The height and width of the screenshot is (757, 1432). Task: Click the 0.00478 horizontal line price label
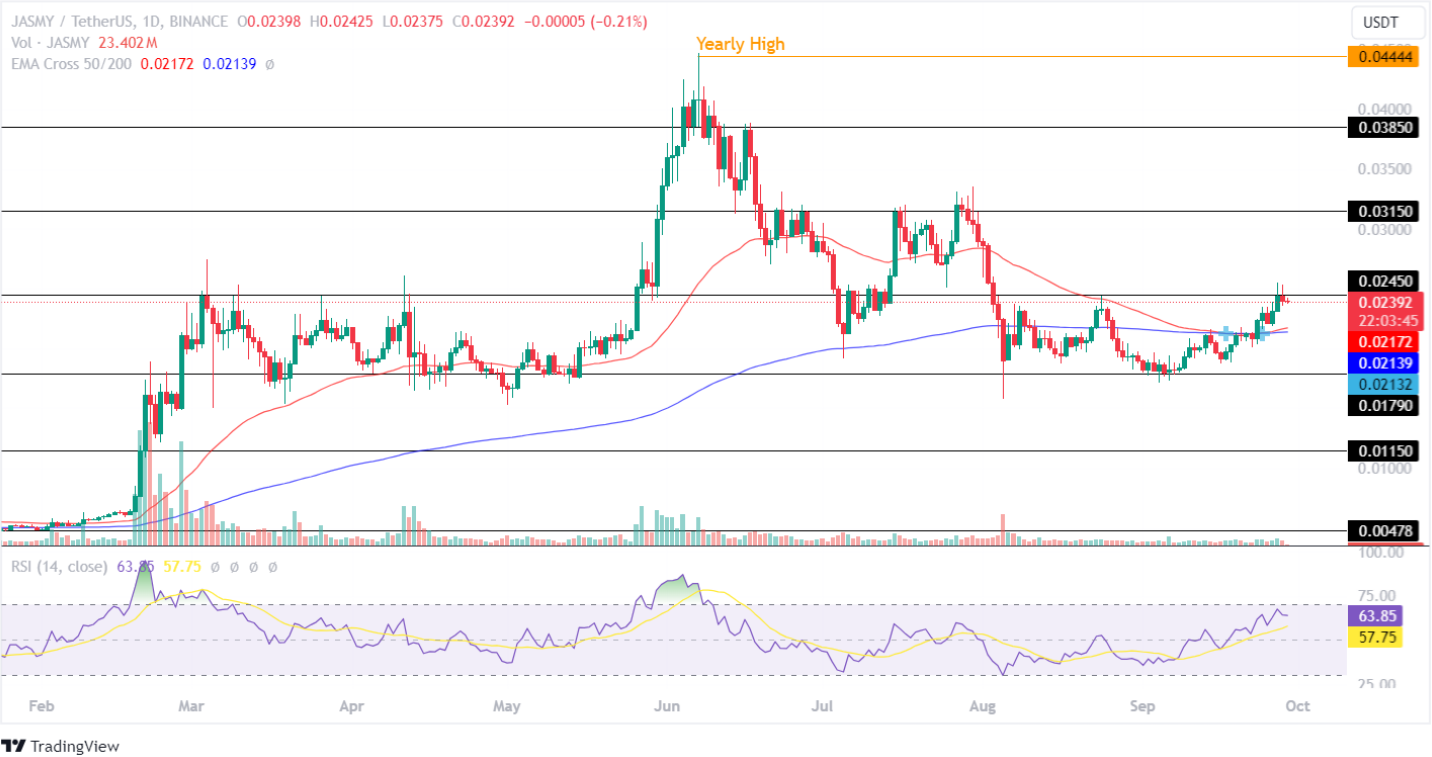tap(1384, 530)
